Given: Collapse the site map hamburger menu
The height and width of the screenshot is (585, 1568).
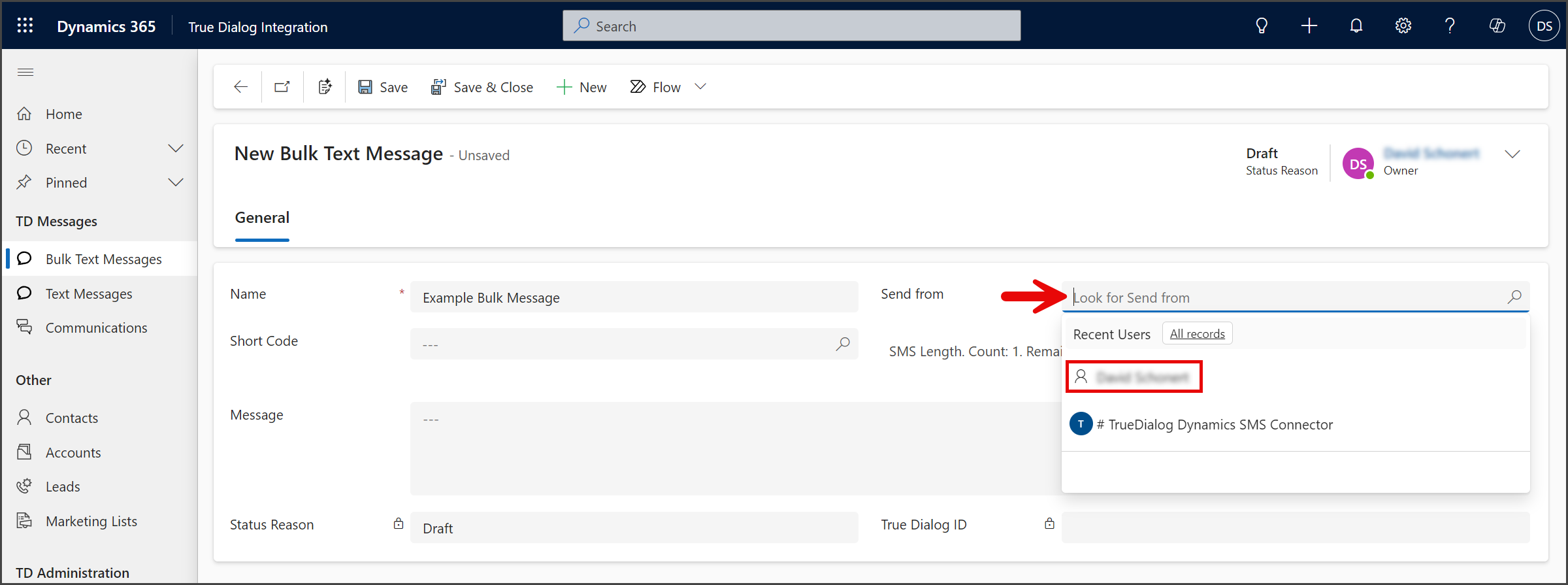Looking at the screenshot, I should (x=25, y=72).
